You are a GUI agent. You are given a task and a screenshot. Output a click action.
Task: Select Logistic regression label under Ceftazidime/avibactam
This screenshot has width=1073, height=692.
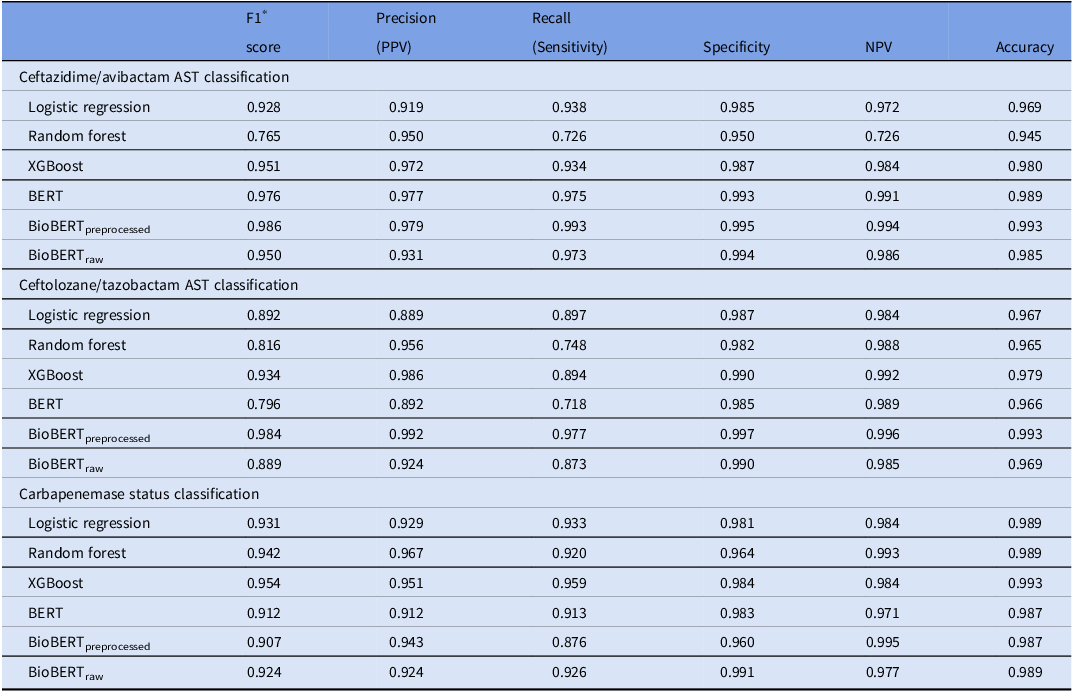(x=89, y=107)
